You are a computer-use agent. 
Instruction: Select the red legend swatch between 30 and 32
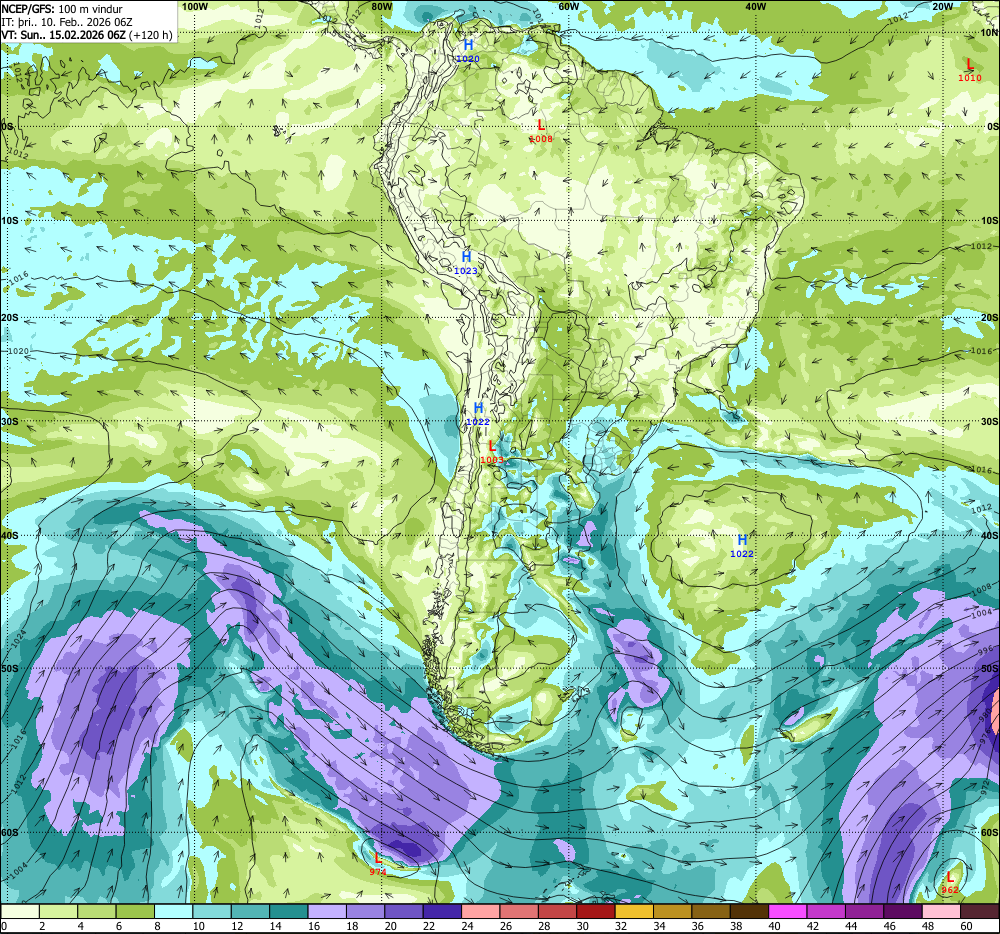(x=596, y=911)
